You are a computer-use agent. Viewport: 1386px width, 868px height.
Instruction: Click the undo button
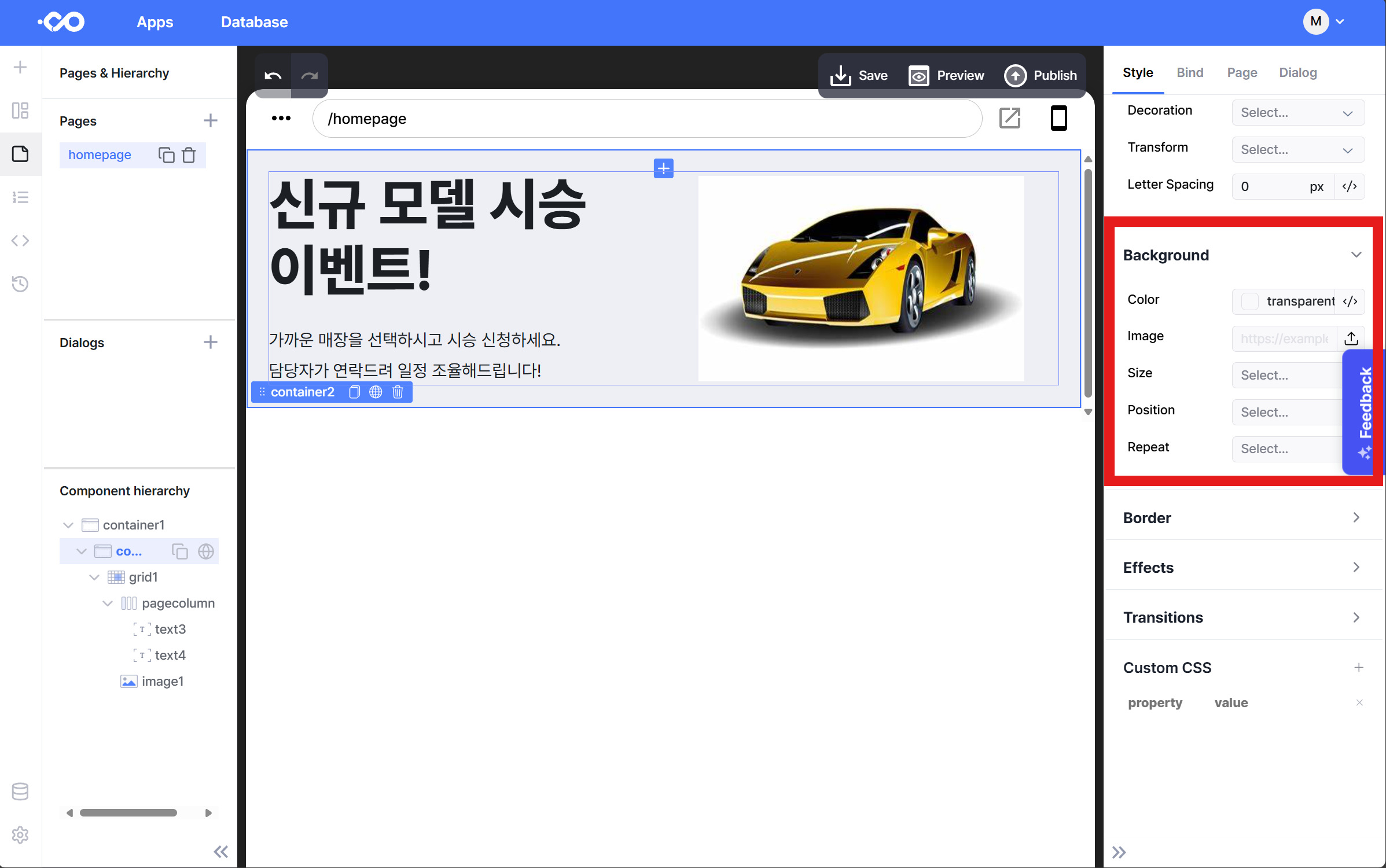coord(273,75)
